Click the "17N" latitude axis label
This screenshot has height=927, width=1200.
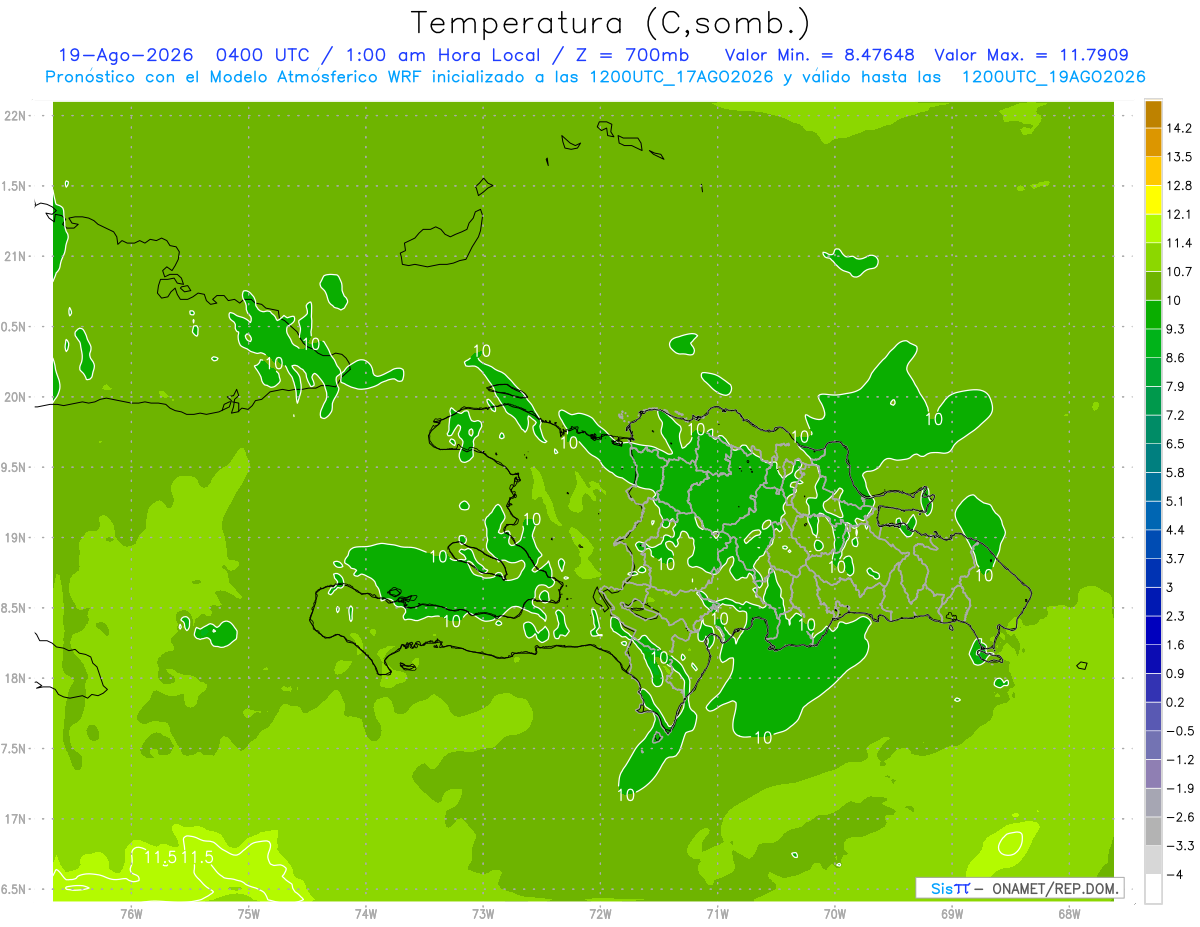16,819
